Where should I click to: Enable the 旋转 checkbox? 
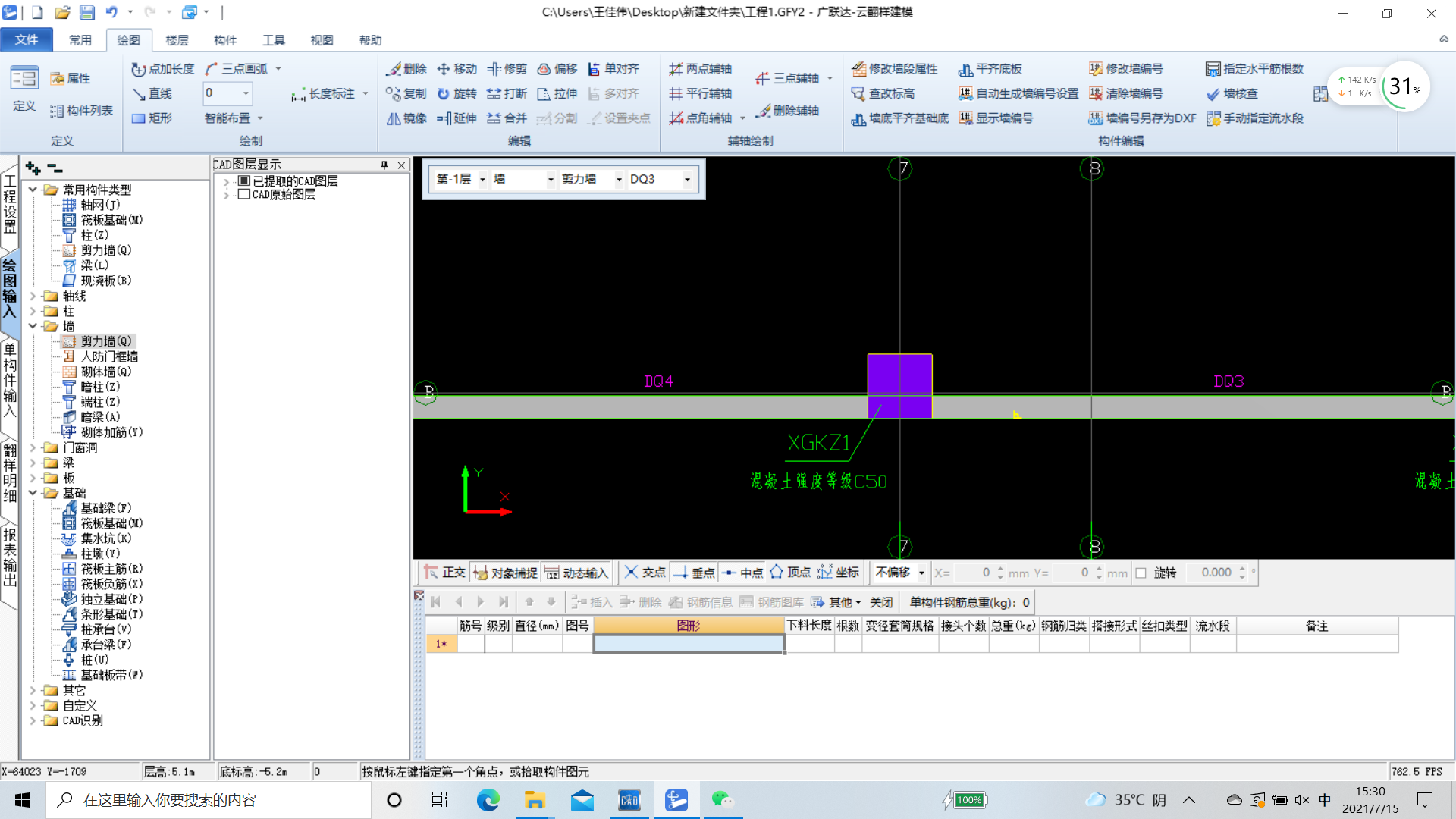coord(1141,573)
